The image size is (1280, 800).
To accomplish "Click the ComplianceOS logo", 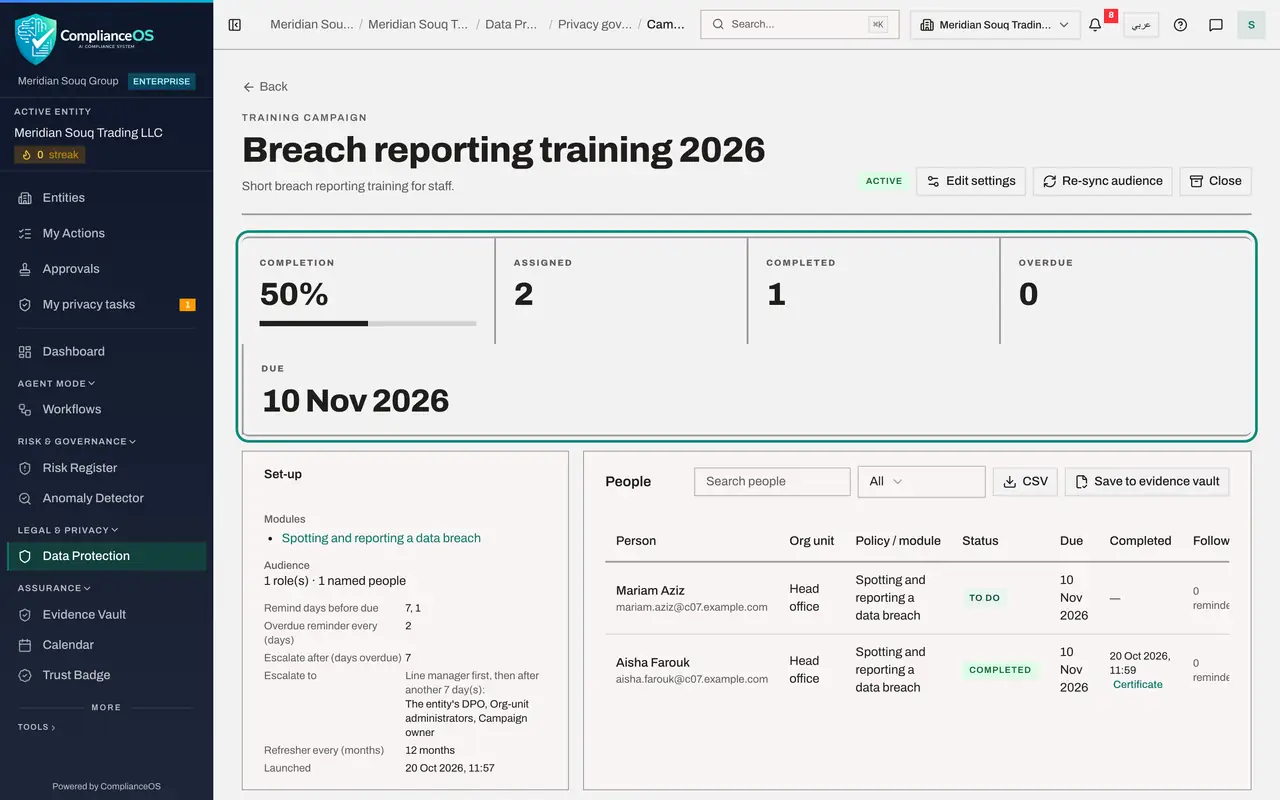I will pyautogui.click(x=85, y=38).
